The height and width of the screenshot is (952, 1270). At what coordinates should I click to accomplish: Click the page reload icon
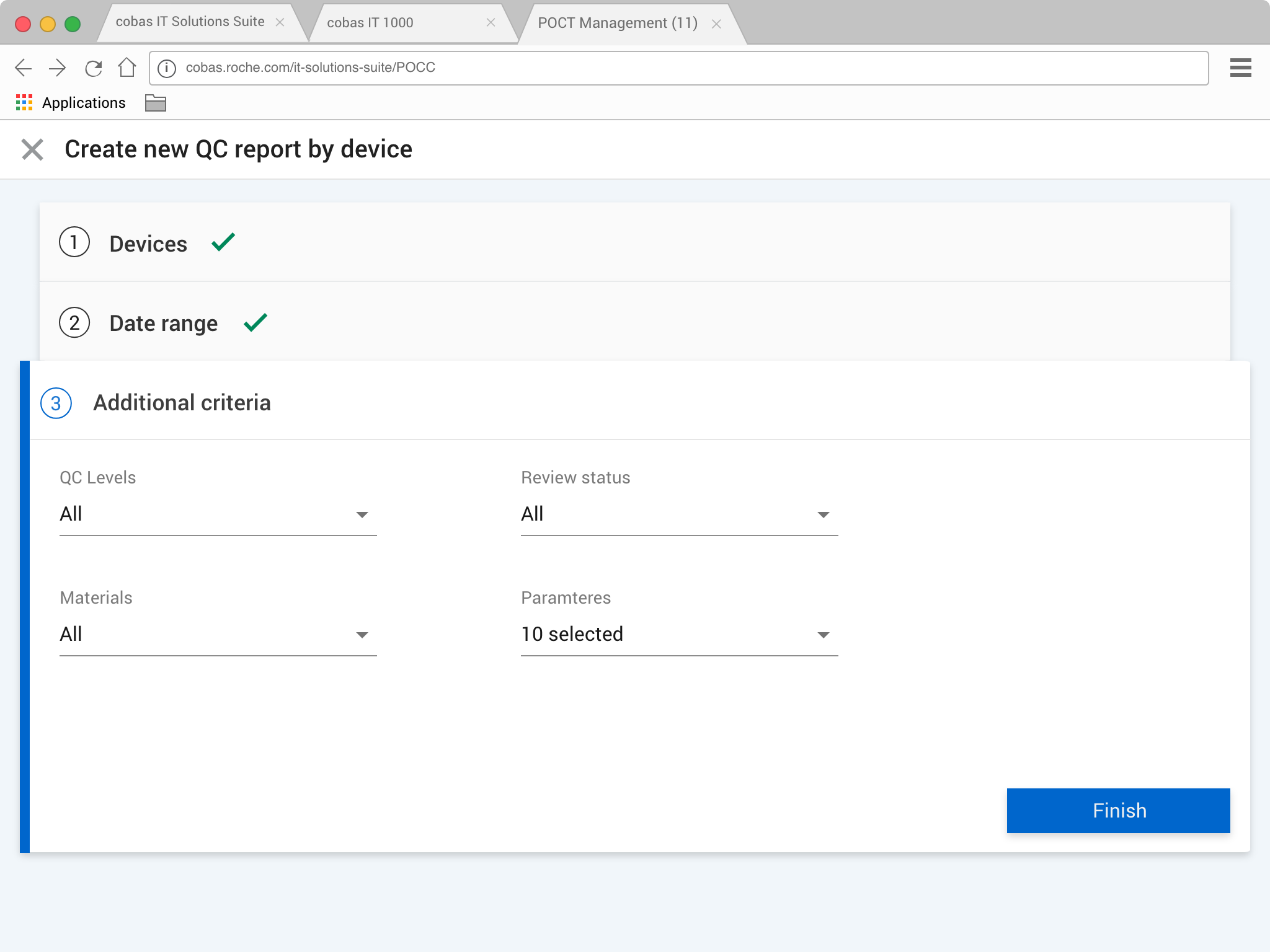coord(93,68)
